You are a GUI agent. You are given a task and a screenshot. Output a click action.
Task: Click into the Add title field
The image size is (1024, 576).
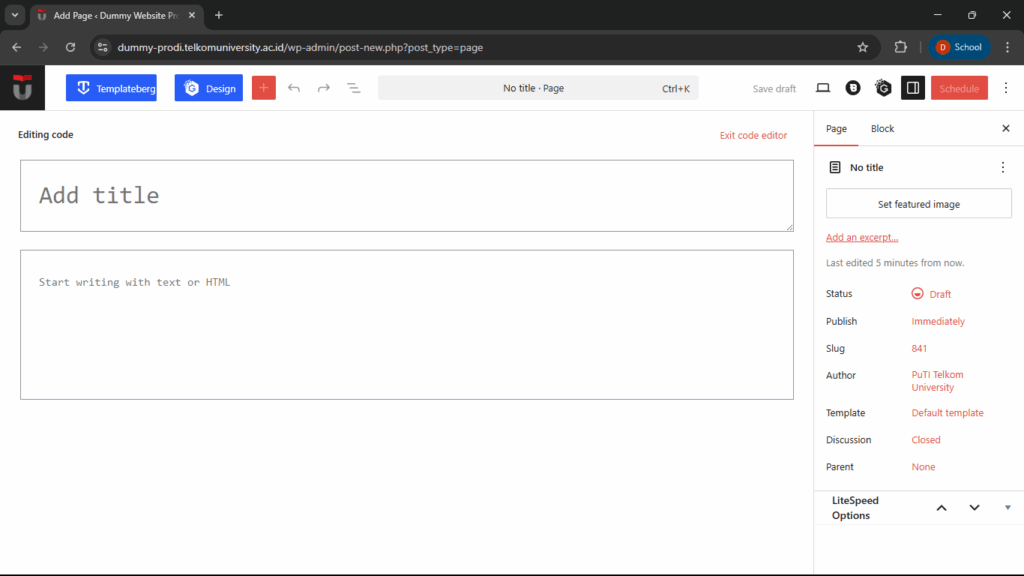tap(406, 196)
